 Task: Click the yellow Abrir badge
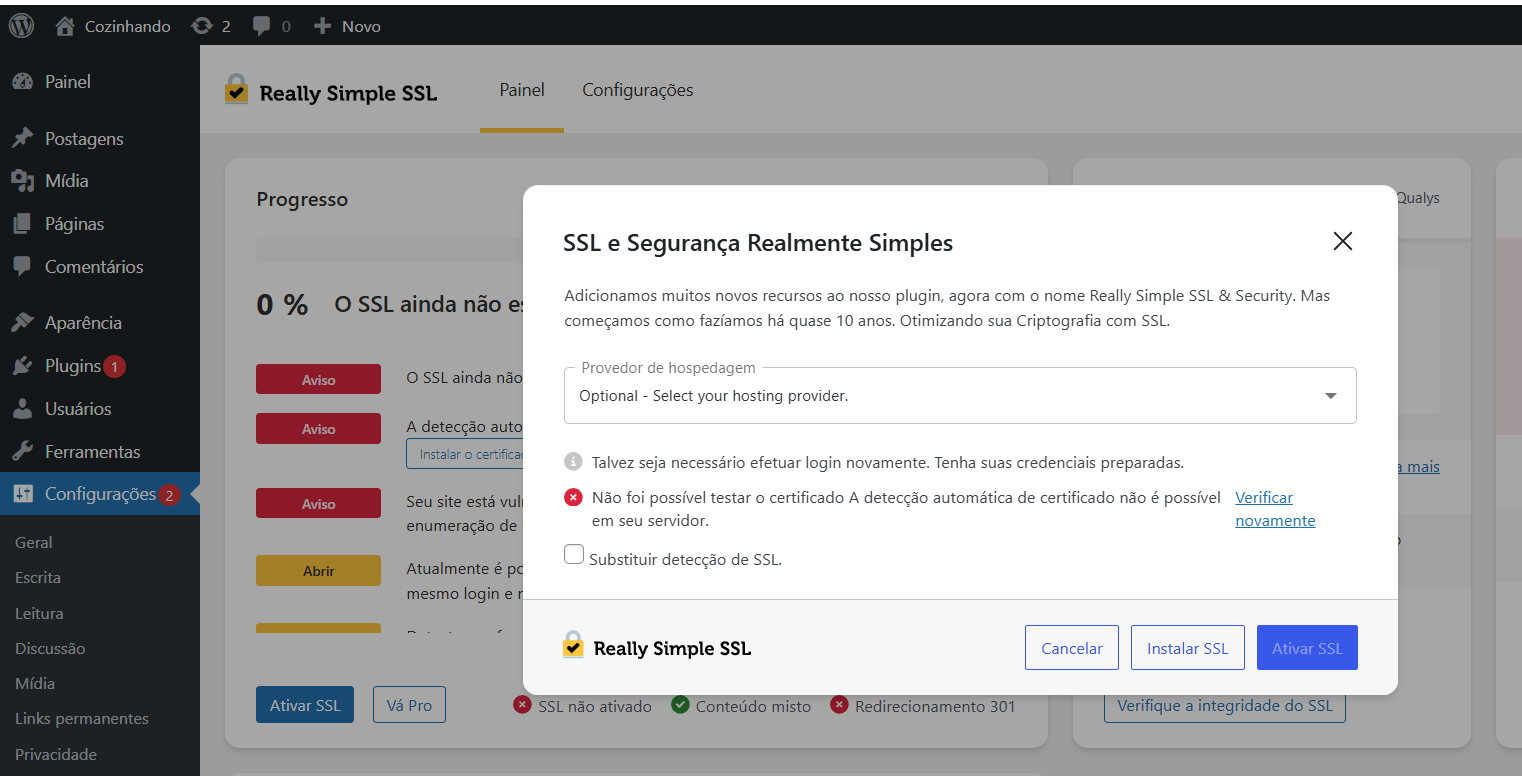pyautogui.click(x=318, y=571)
